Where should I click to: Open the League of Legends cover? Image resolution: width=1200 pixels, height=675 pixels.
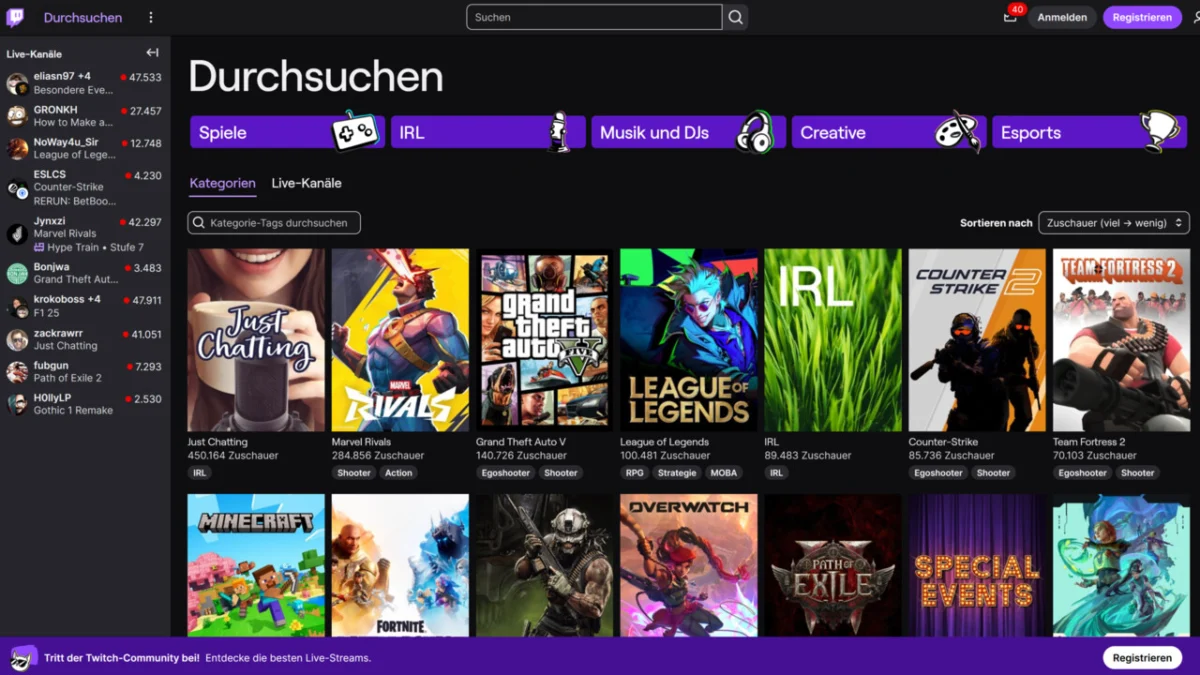point(689,340)
